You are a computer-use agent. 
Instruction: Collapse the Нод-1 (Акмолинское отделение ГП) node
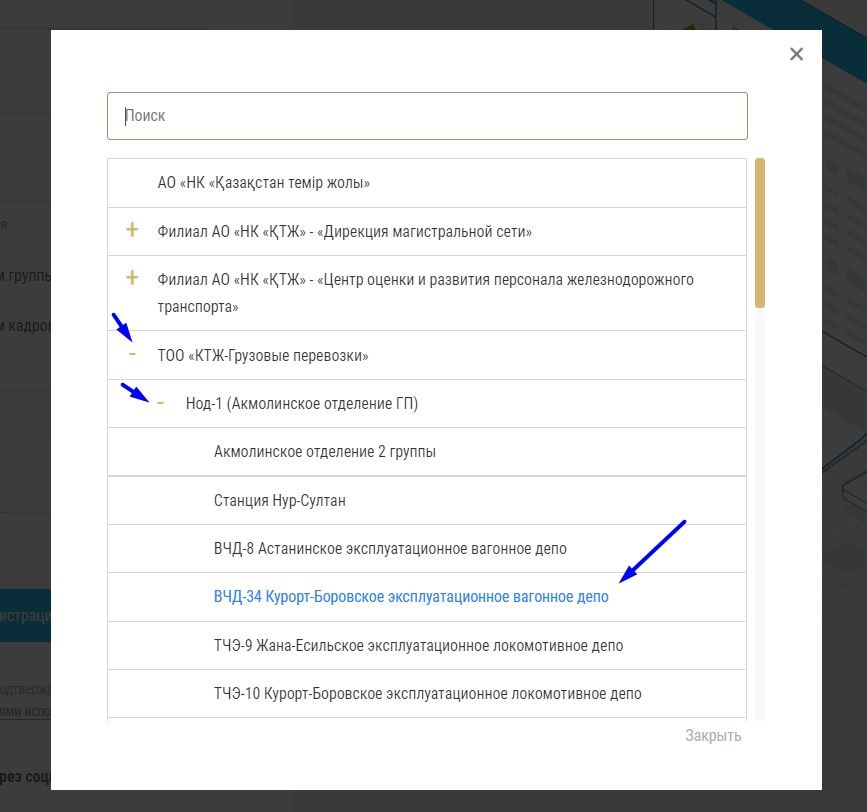[160, 403]
